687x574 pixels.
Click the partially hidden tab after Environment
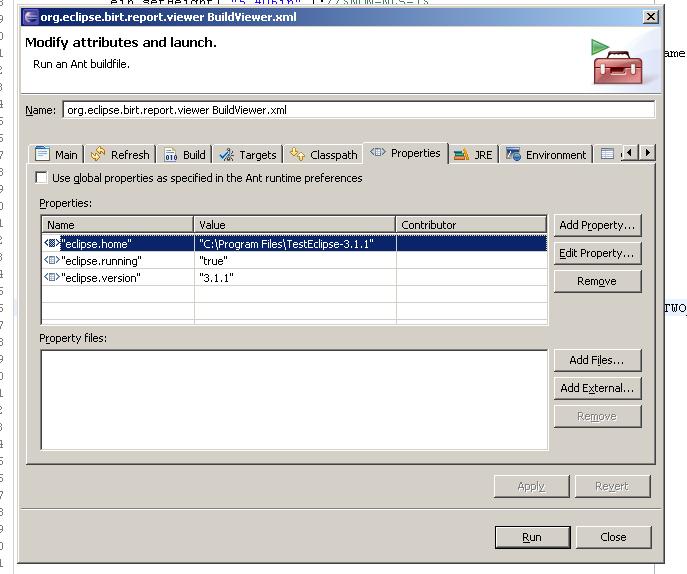coord(608,154)
